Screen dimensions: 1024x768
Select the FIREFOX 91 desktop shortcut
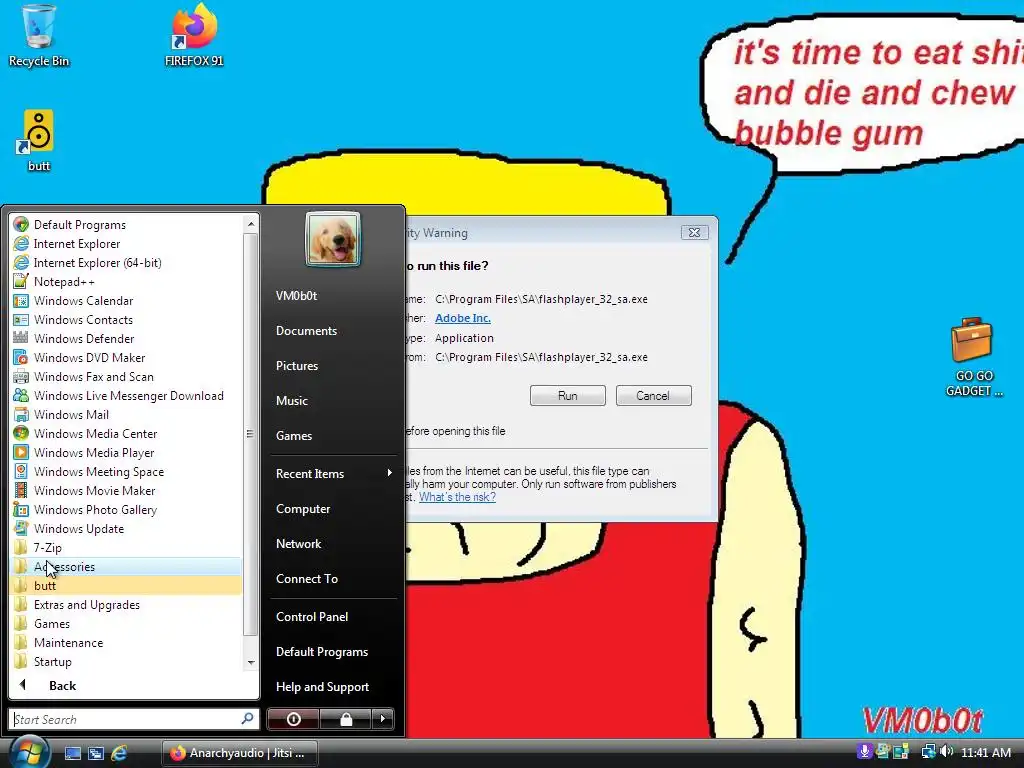[194, 36]
